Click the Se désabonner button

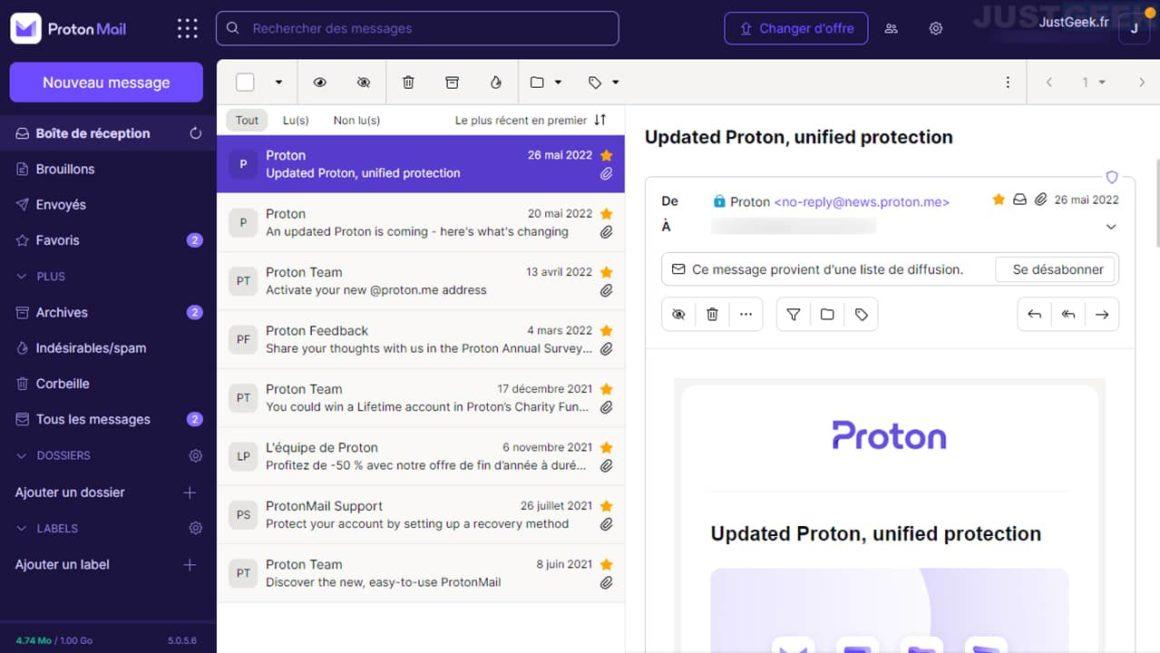pos(1056,269)
